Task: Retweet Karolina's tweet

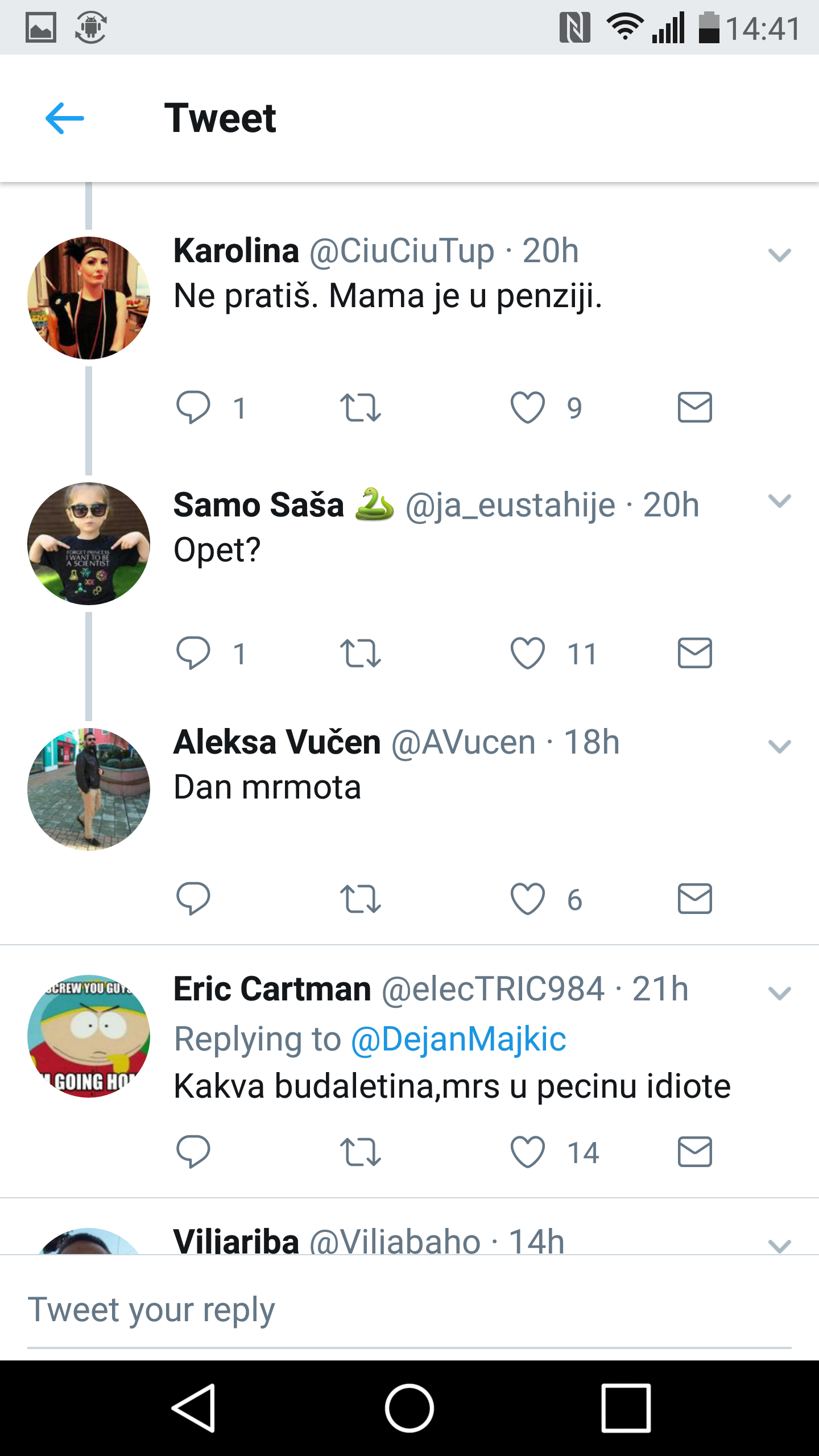Action: 360,408
